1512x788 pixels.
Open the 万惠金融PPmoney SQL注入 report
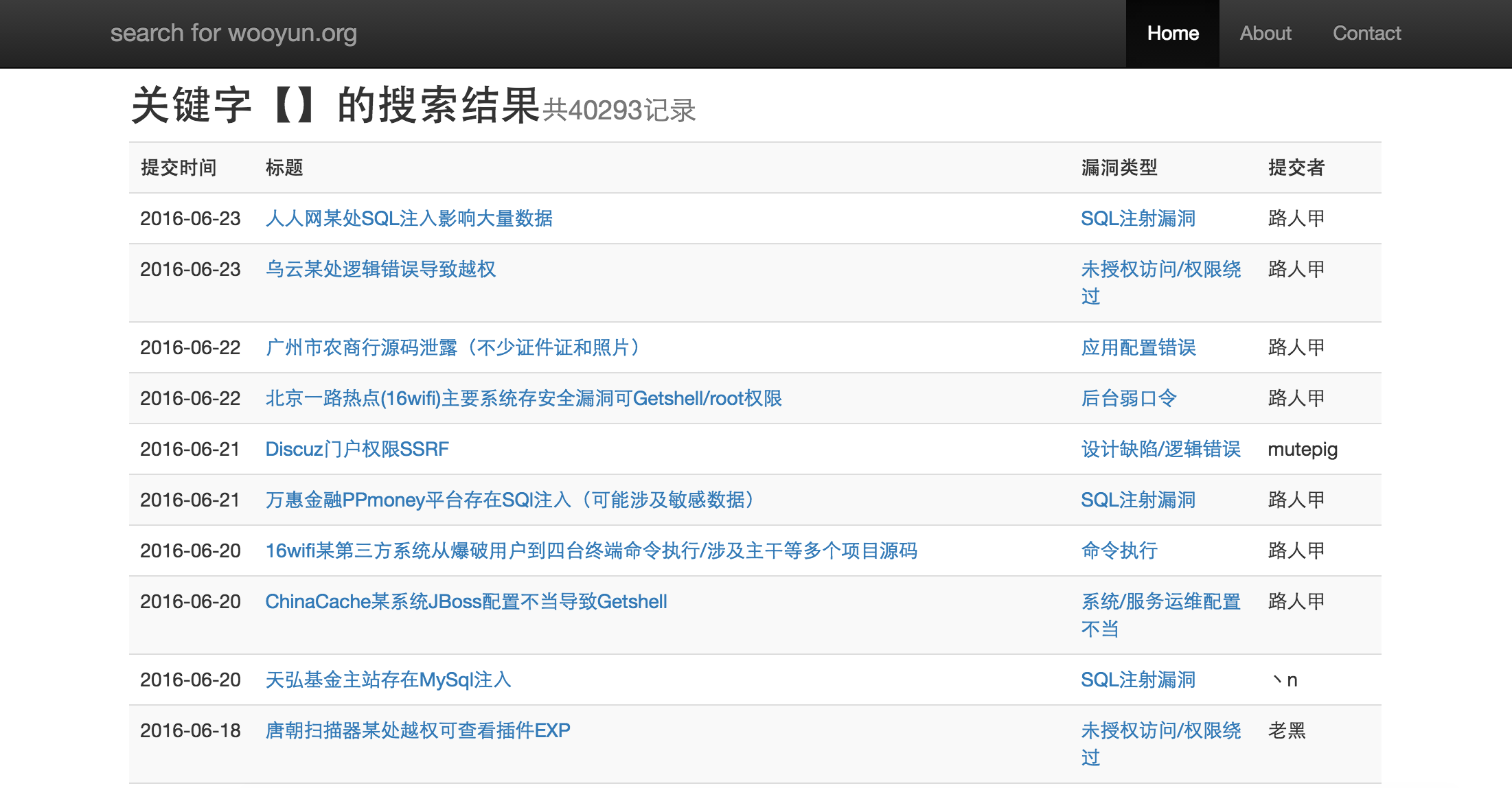coord(511,500)
